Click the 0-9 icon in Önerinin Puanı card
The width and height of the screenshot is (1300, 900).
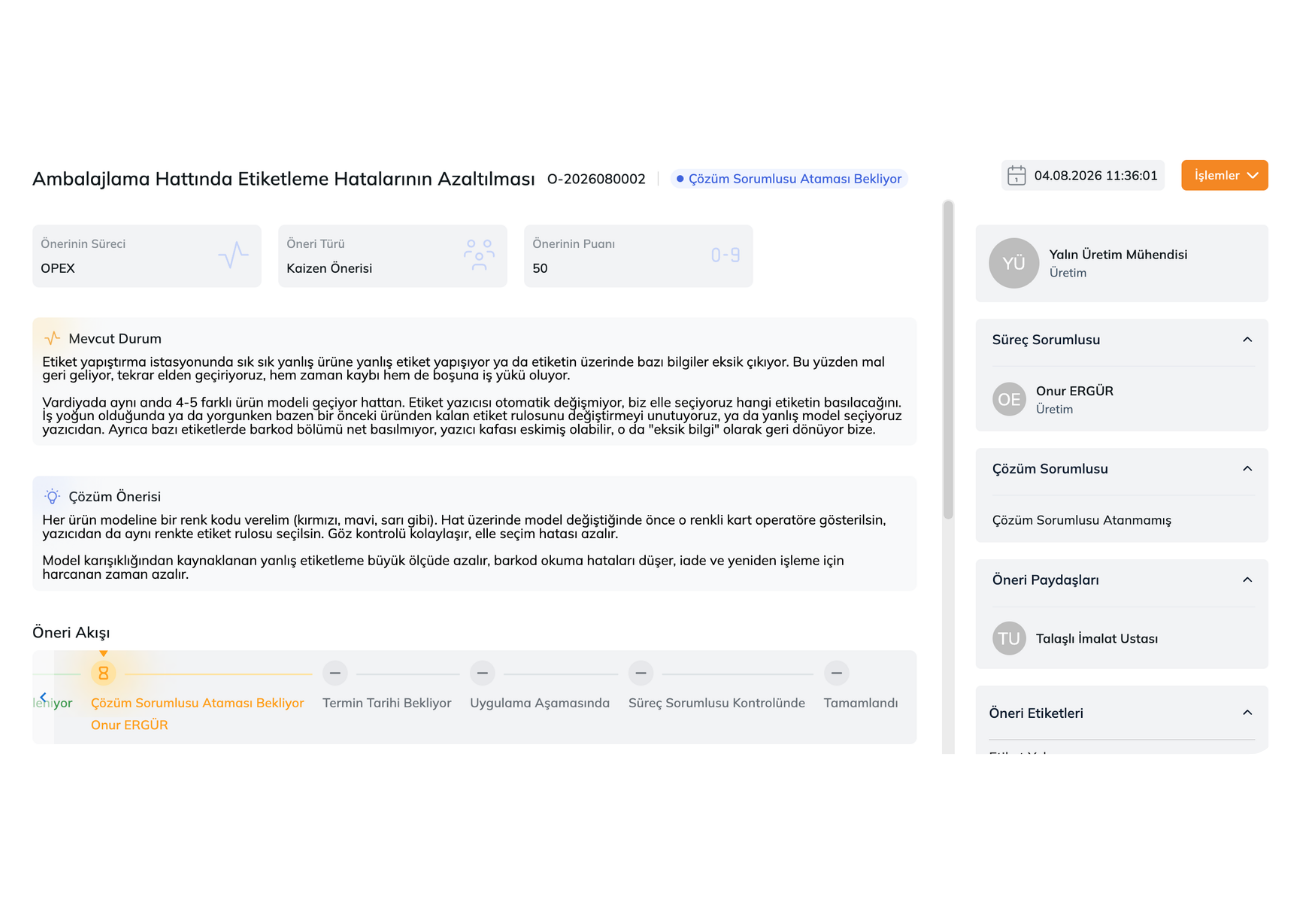(725, 256)
